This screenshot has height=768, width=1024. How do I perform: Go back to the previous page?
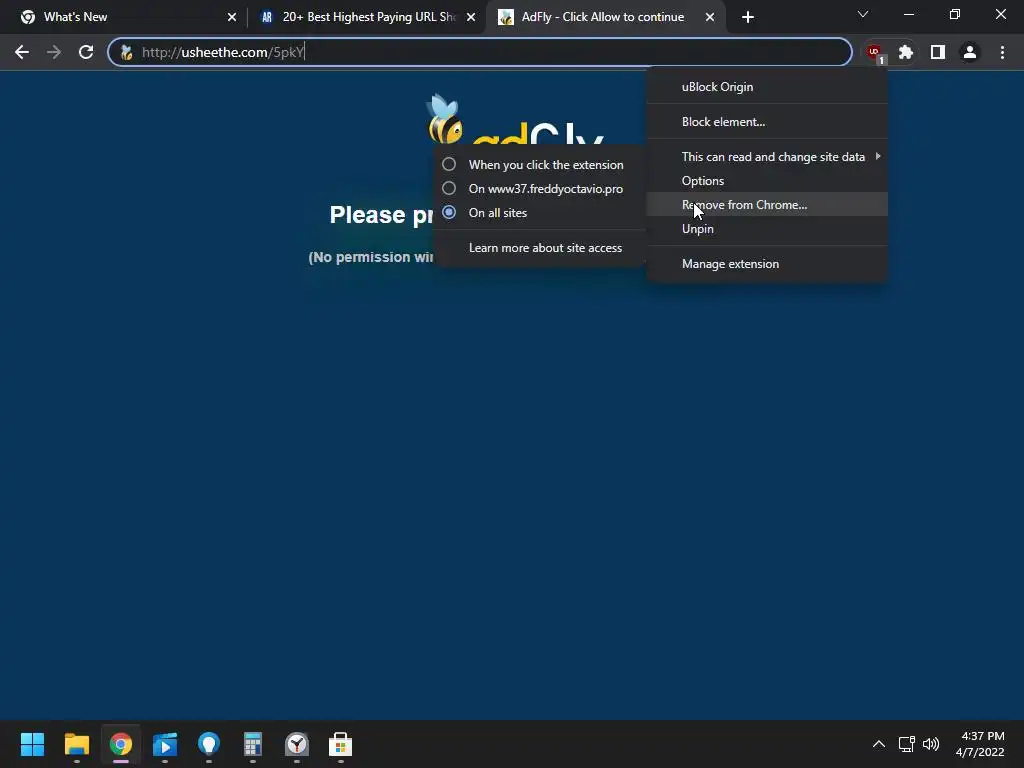[22, 52]
